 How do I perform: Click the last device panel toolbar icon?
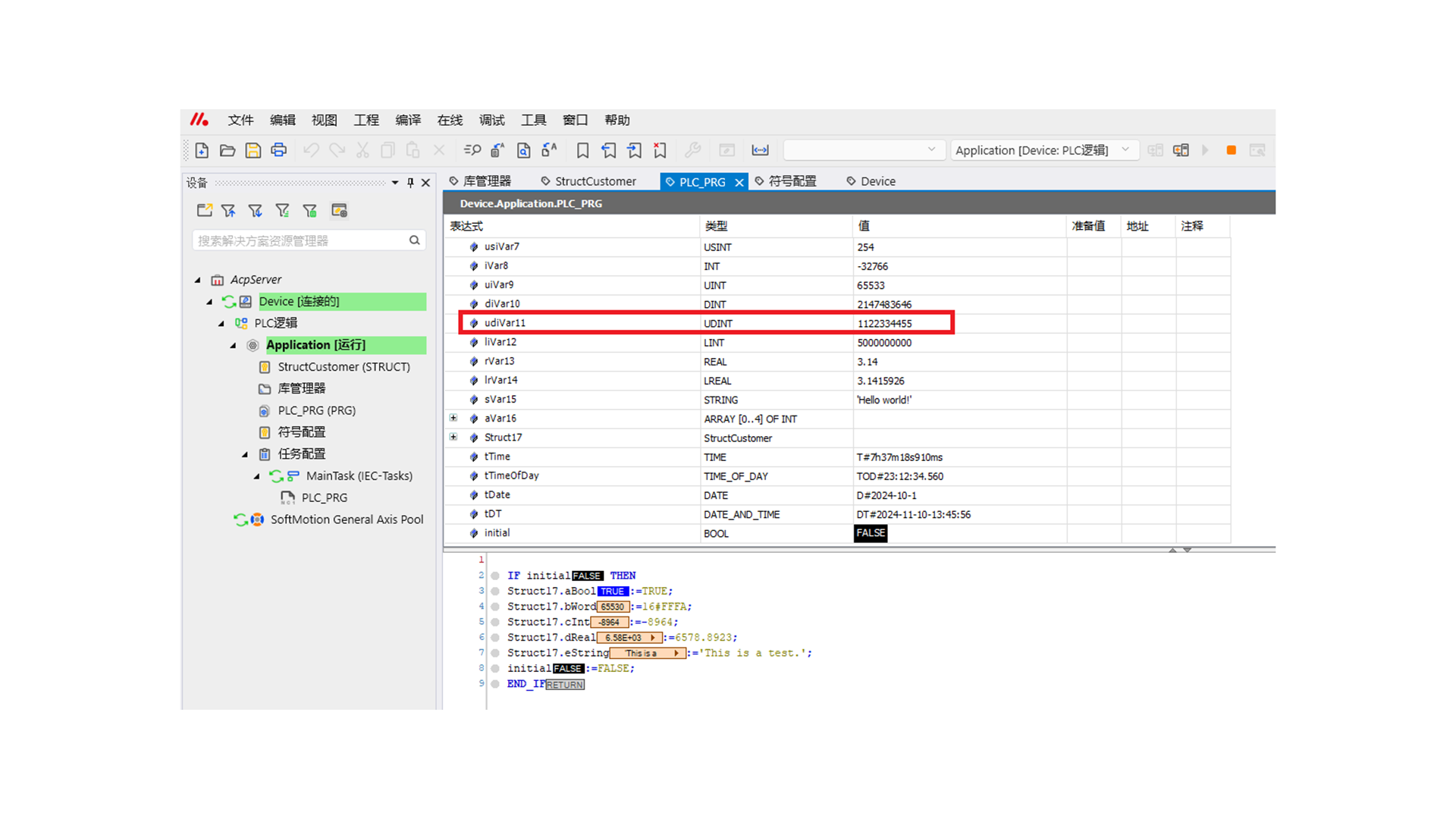pos(339,210)
